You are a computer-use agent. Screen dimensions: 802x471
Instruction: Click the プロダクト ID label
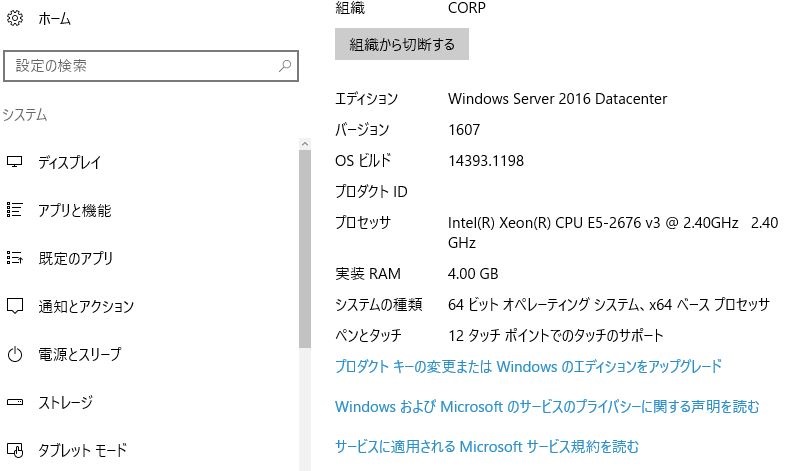(371, 192)
